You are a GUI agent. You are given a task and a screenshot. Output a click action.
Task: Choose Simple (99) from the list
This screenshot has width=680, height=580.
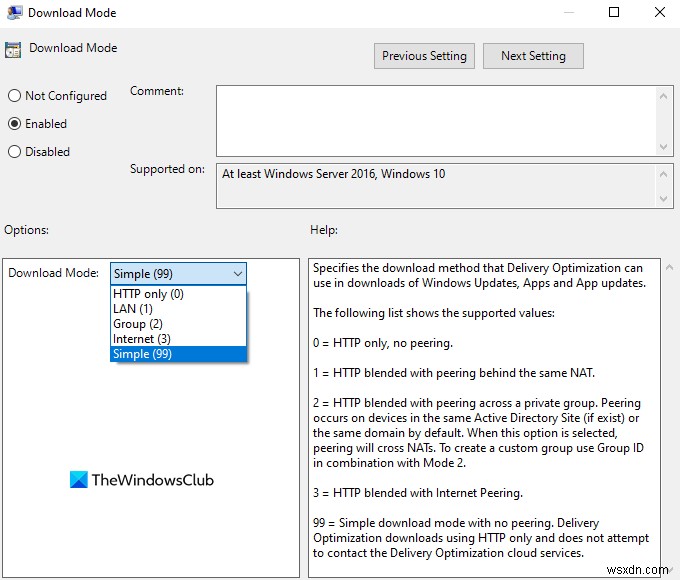[178, 354]
